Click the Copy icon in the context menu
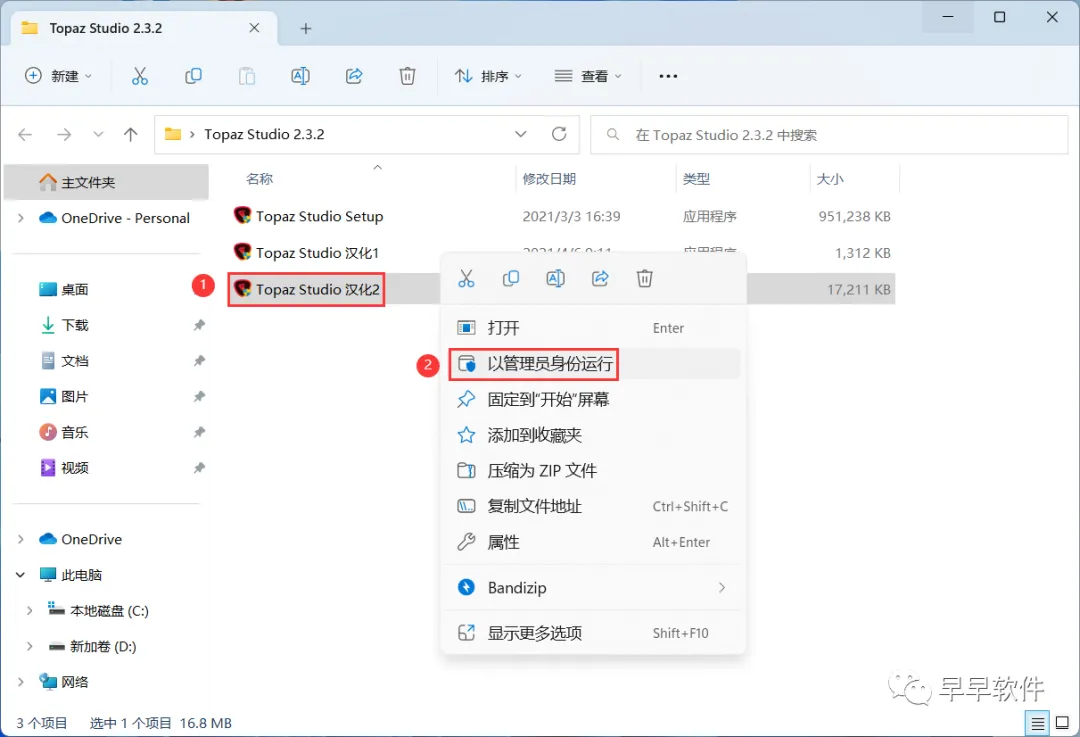The width and height of the screenshot is (1080, 737). (511, 278)
